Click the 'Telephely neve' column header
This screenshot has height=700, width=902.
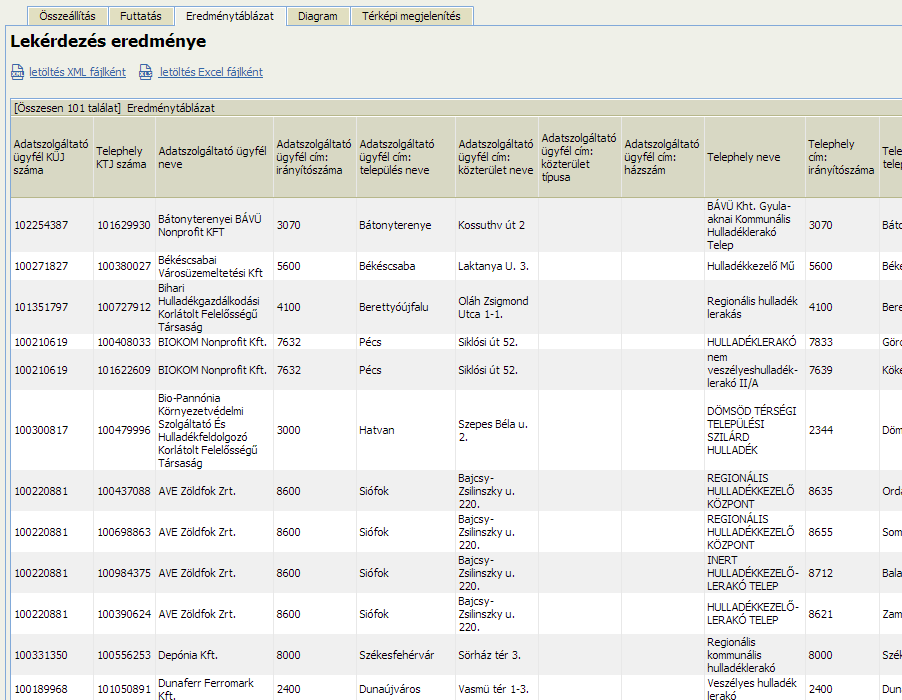754,157
